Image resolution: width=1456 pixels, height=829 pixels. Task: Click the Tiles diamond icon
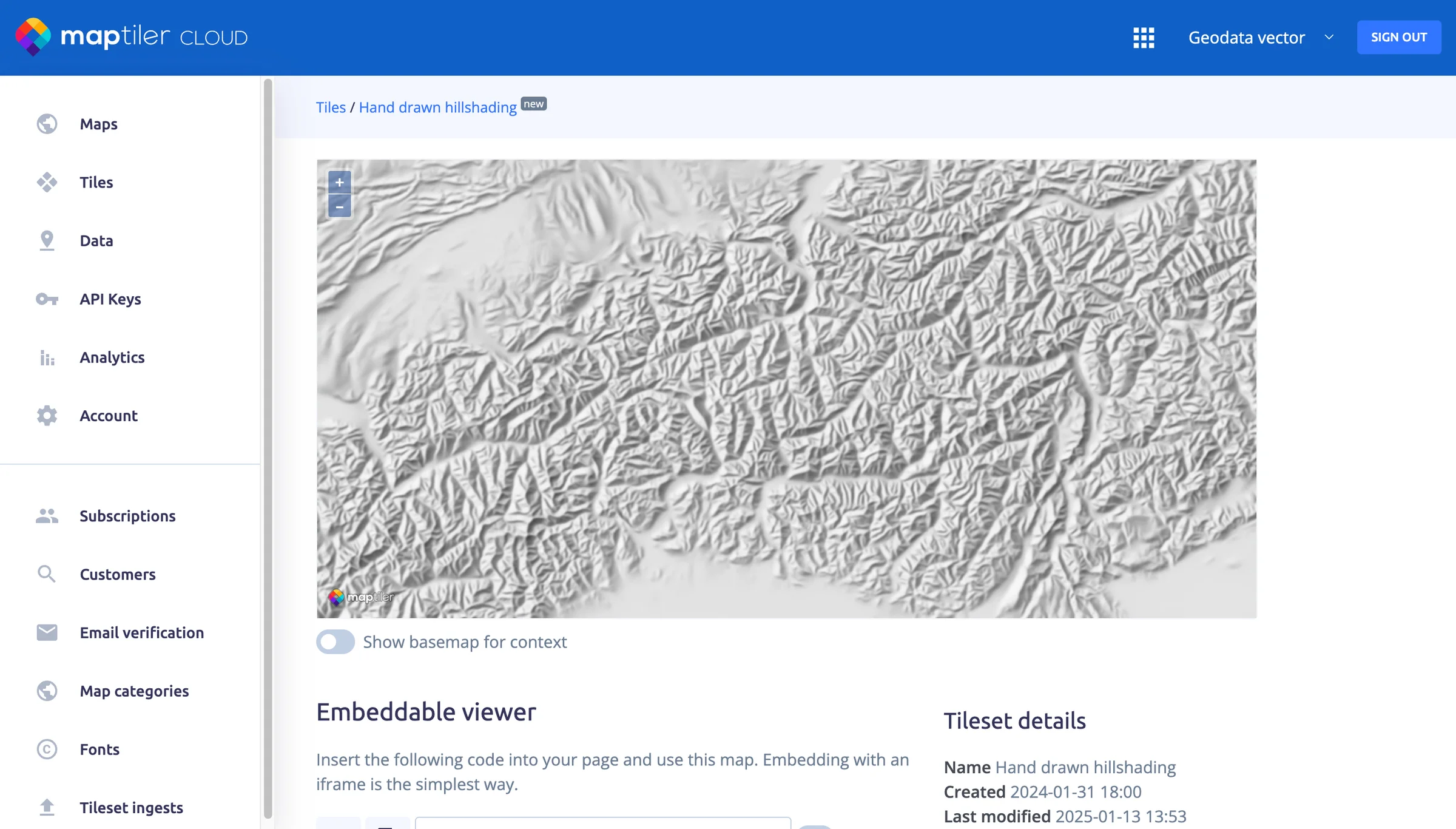click(x=47, y=182)
